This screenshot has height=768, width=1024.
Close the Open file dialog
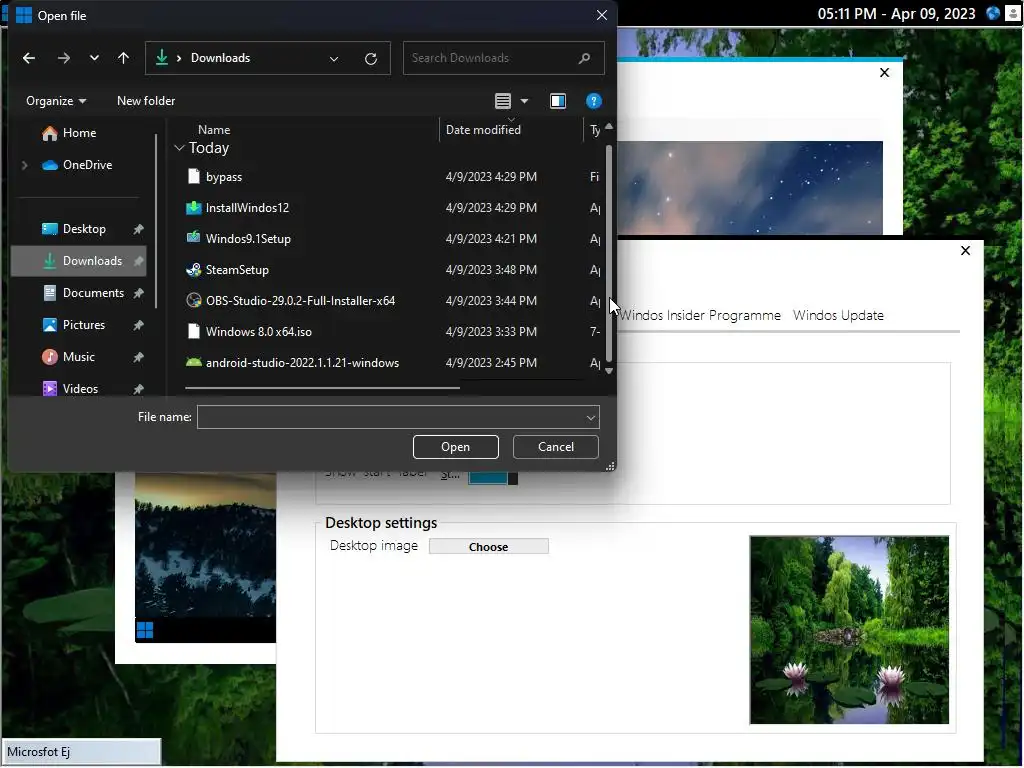pyautogui.click(x=601, y=15)
